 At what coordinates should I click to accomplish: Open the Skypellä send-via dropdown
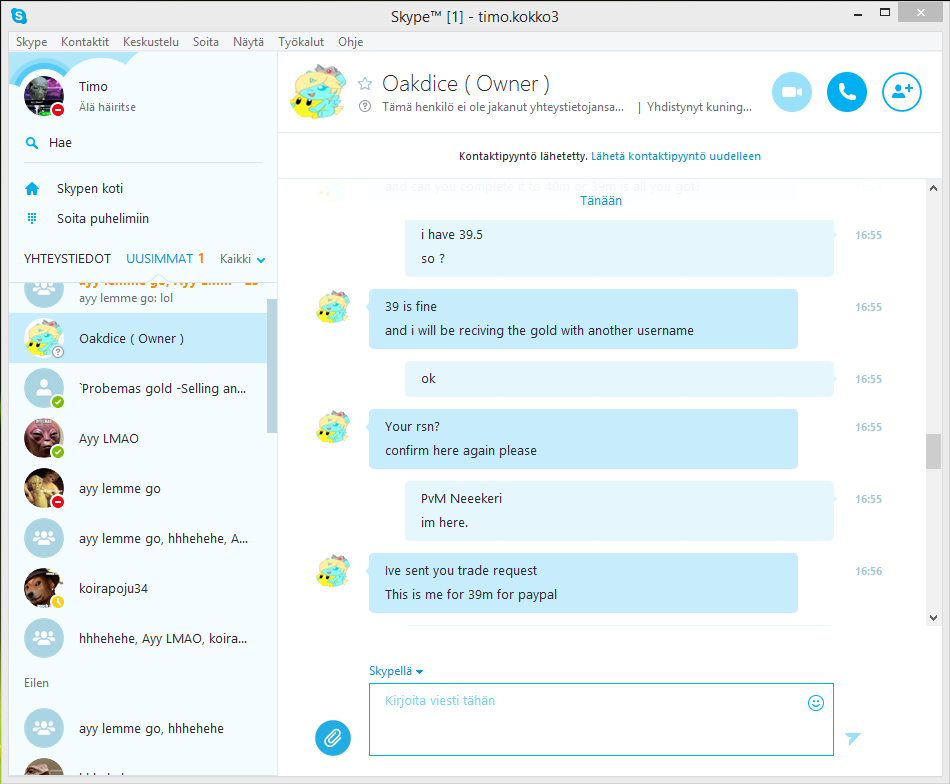396,671
